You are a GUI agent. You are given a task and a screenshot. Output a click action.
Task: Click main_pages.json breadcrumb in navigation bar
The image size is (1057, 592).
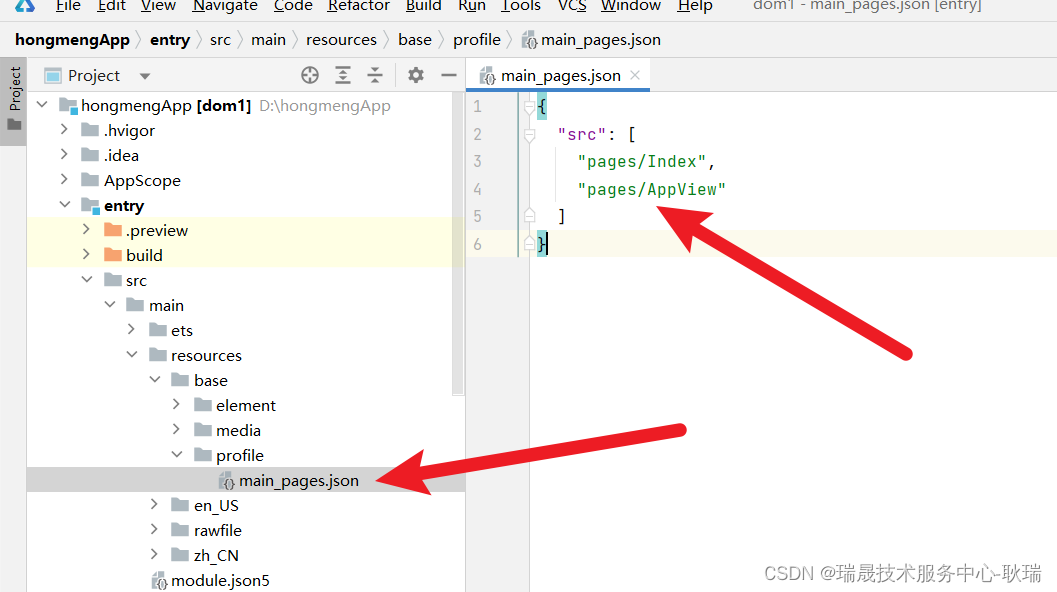coord(591,40)
